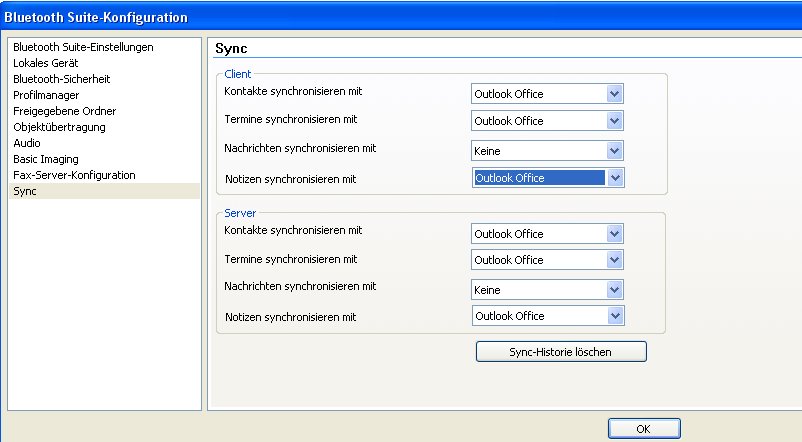Open Fax-Server-Konfiguration page

(x=75, y=175)
